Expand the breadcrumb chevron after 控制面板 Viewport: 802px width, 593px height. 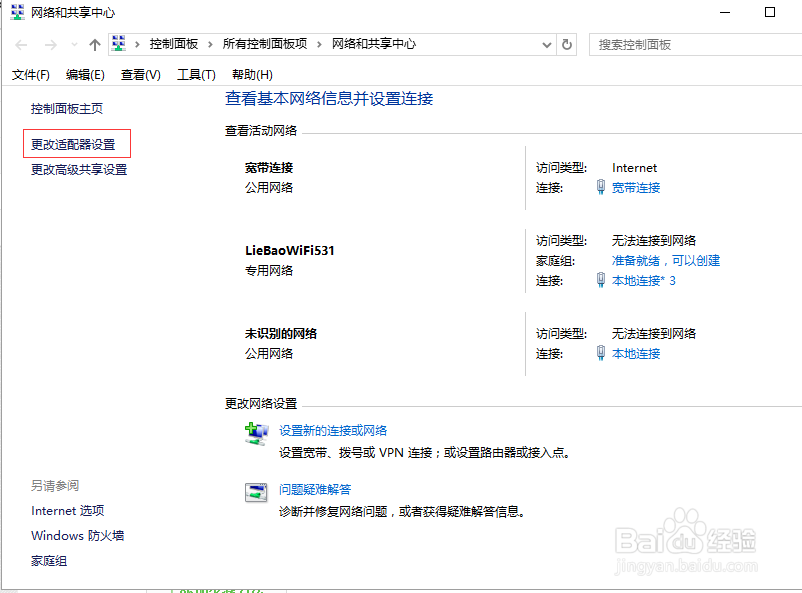pyautogui.click(x=211, y=43)
